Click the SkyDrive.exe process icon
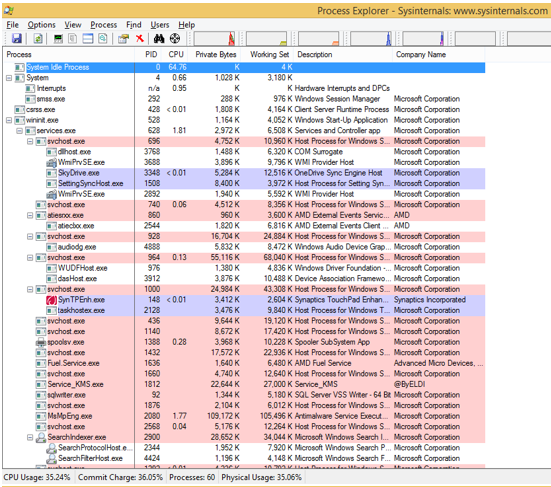The image size is (551, 487). tap(51, 173)
